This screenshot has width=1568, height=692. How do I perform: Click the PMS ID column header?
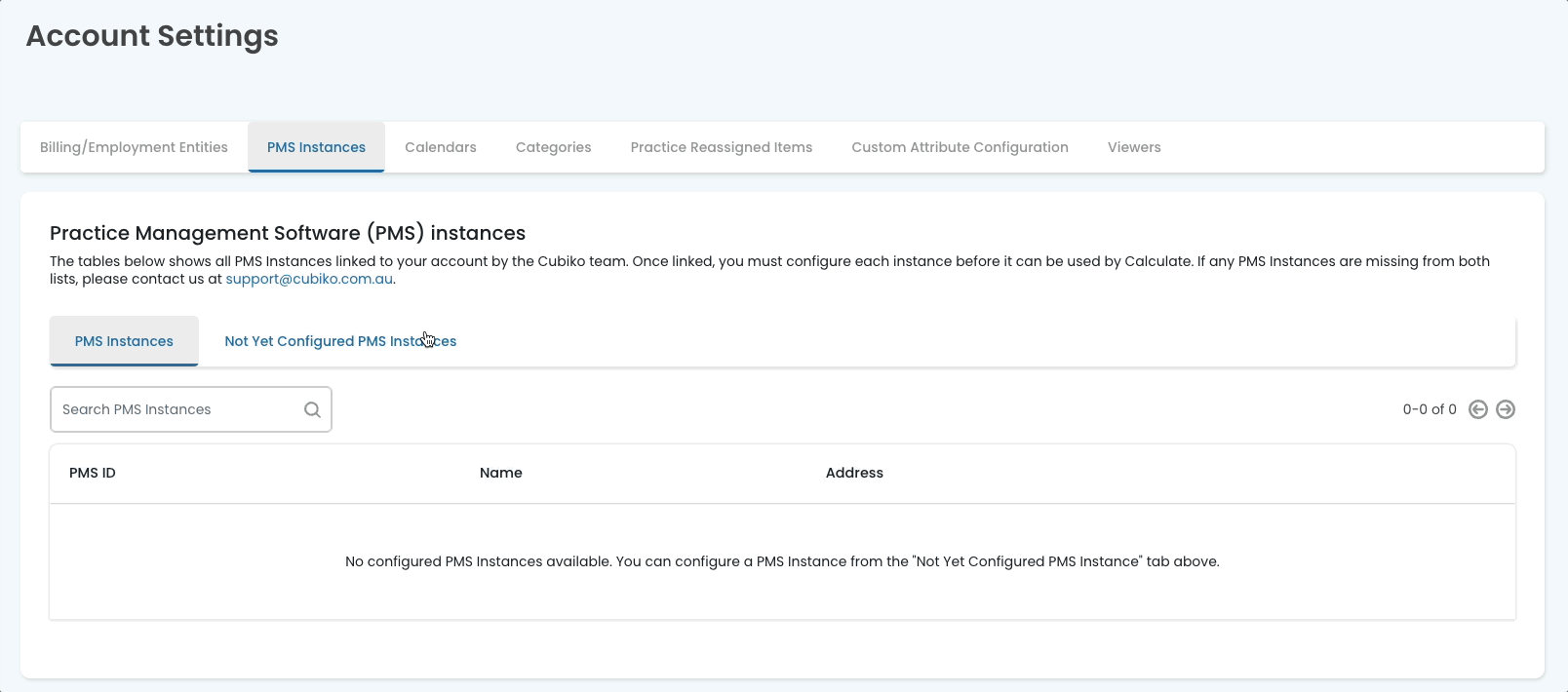(x=93, y=473)
